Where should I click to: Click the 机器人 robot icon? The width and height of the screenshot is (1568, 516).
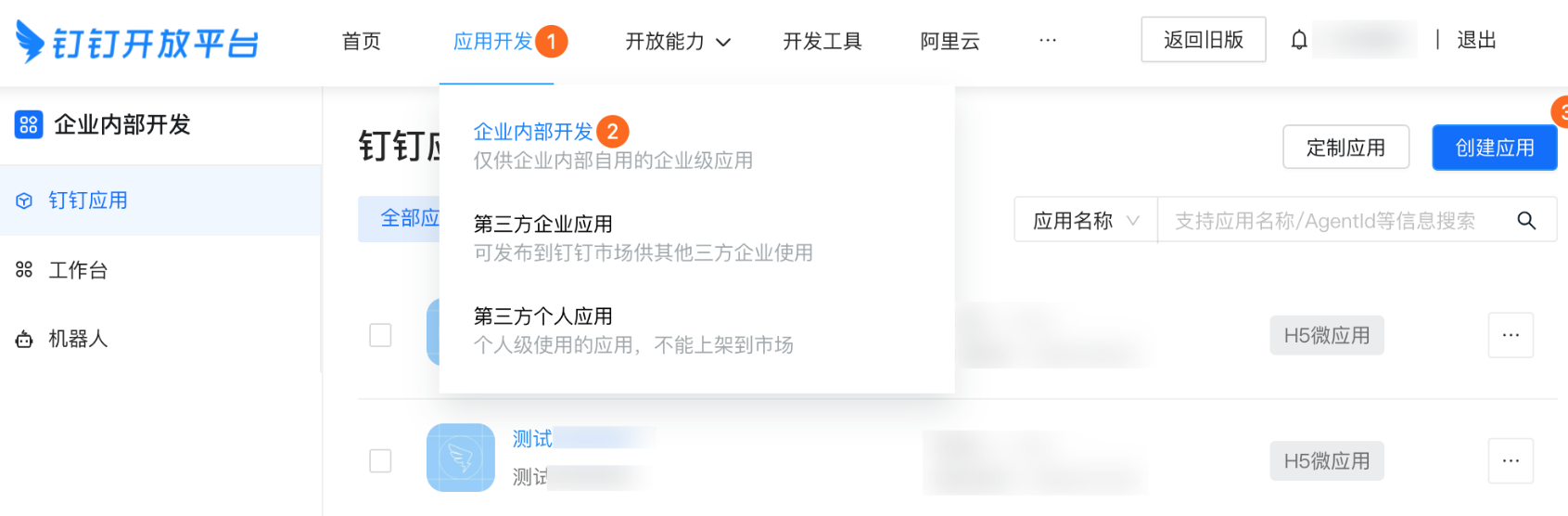tap(24, 340)
